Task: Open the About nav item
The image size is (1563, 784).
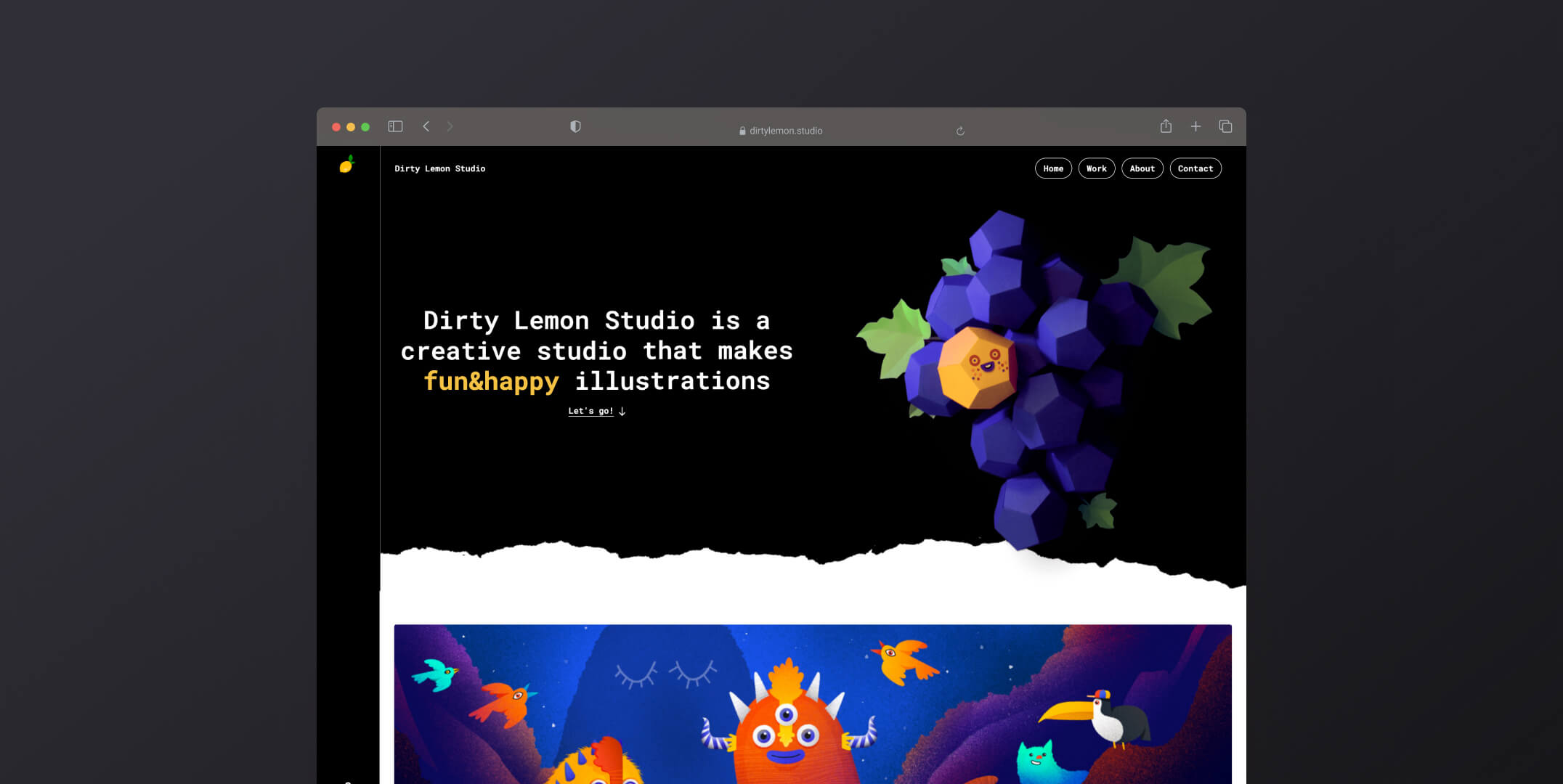Action: pos(1142,168)
